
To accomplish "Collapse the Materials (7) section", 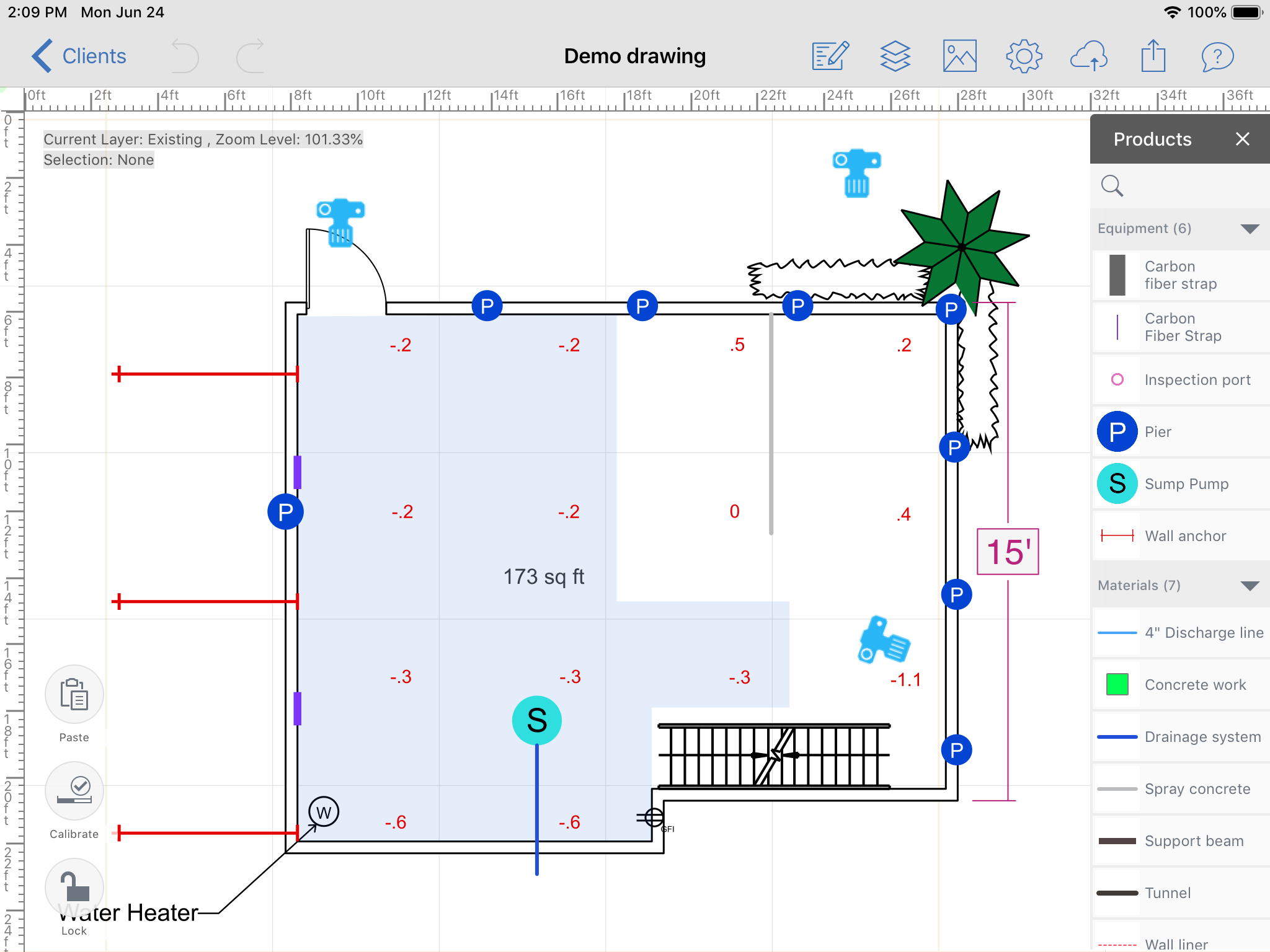I will pyautogui.click(x=1249, y=586).
